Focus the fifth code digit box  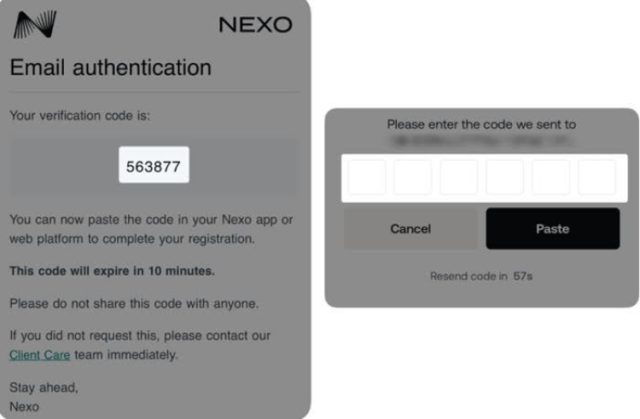551,178
